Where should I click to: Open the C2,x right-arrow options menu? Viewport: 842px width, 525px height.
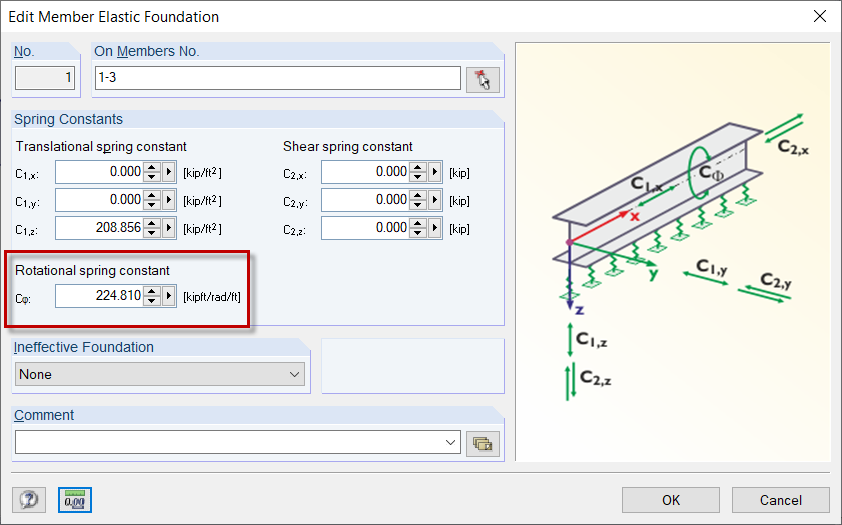pos(434,172)
